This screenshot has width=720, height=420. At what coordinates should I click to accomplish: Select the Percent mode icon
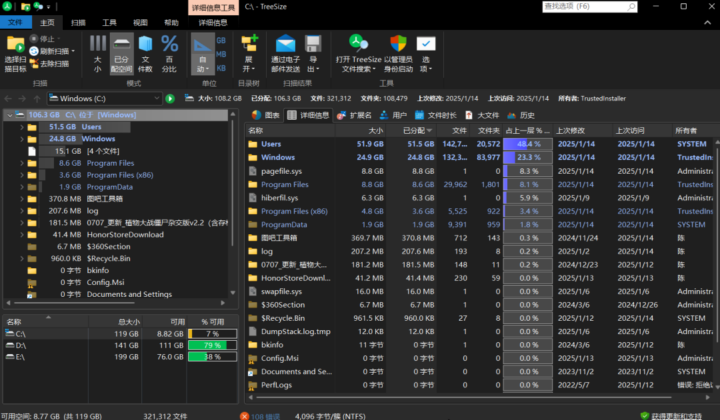169,44
